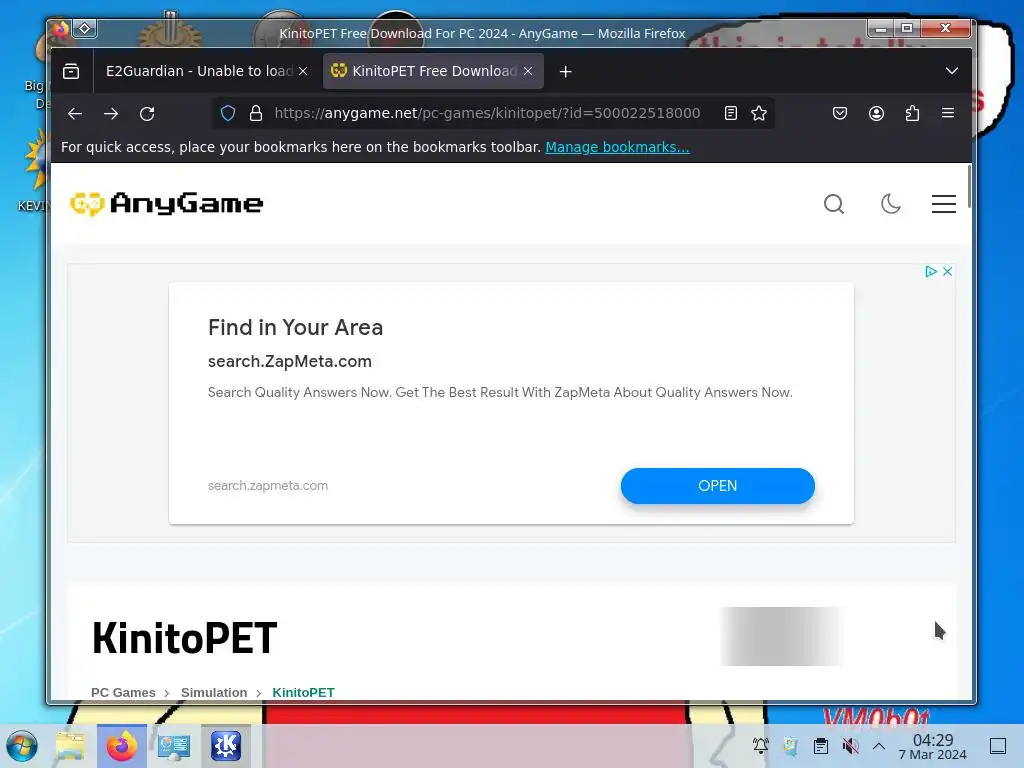Close the ad with the X icon
The height and width of the screenshot is (768, 1024).
948,272
